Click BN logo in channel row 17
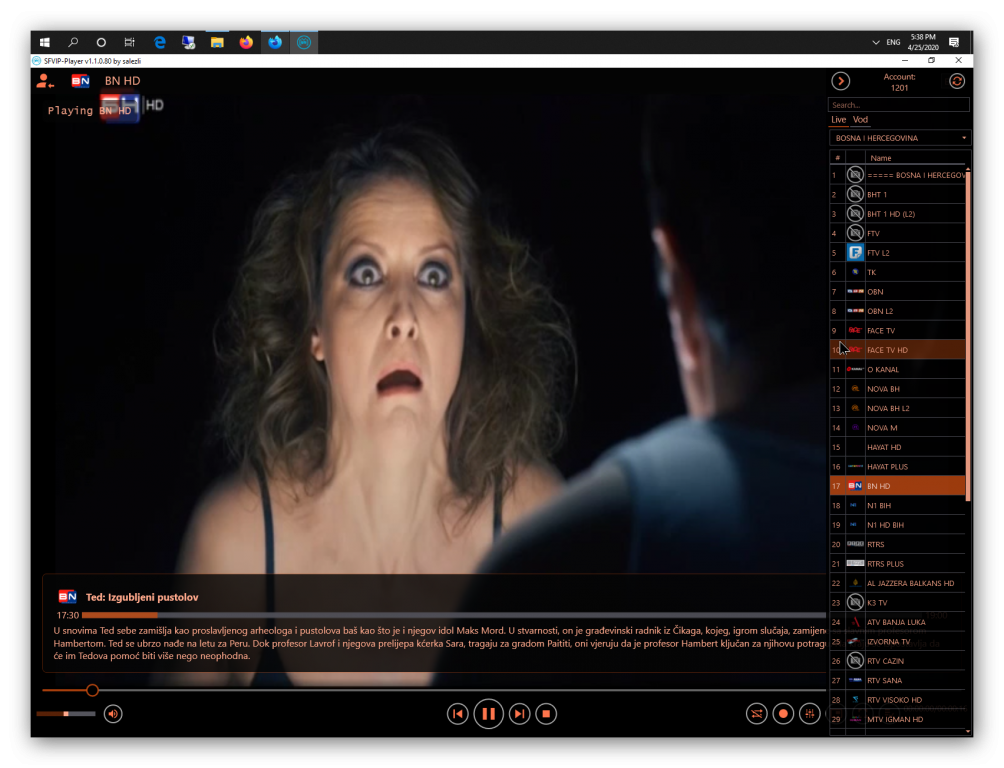This screenshot has width=1004, height=768. click(x=855, y=486)
